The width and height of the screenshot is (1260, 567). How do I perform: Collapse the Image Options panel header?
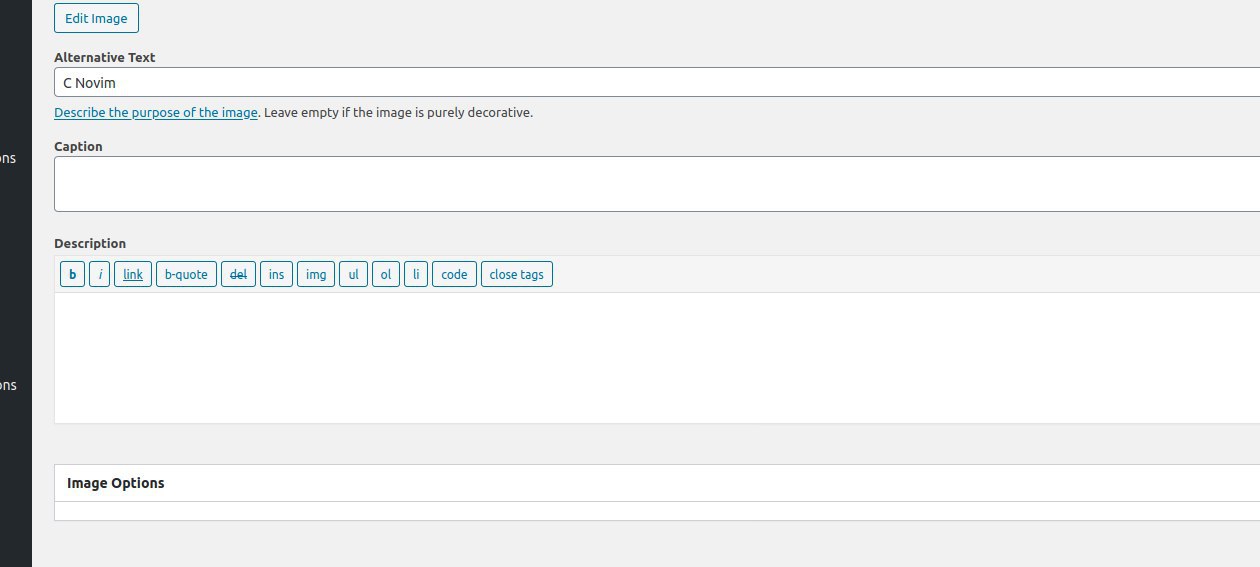point(650,483)
